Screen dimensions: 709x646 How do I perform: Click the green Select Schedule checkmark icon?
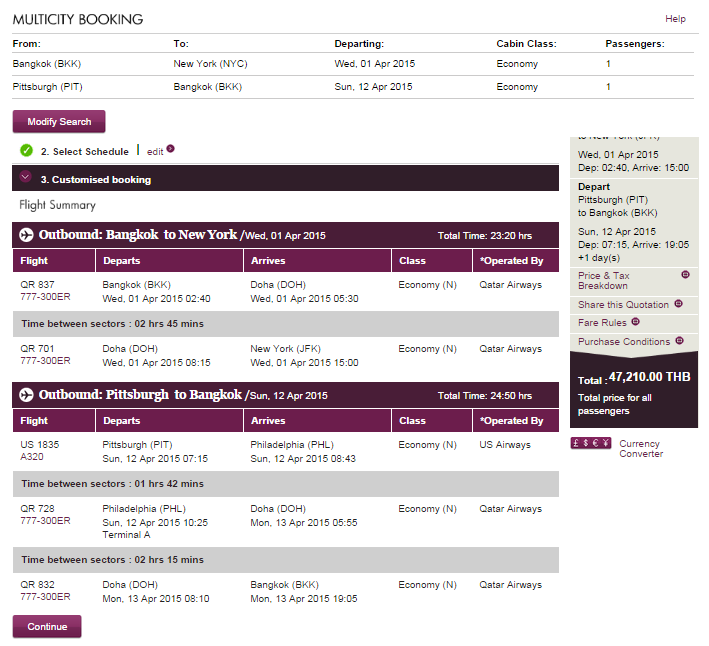[x=26, y=151]
